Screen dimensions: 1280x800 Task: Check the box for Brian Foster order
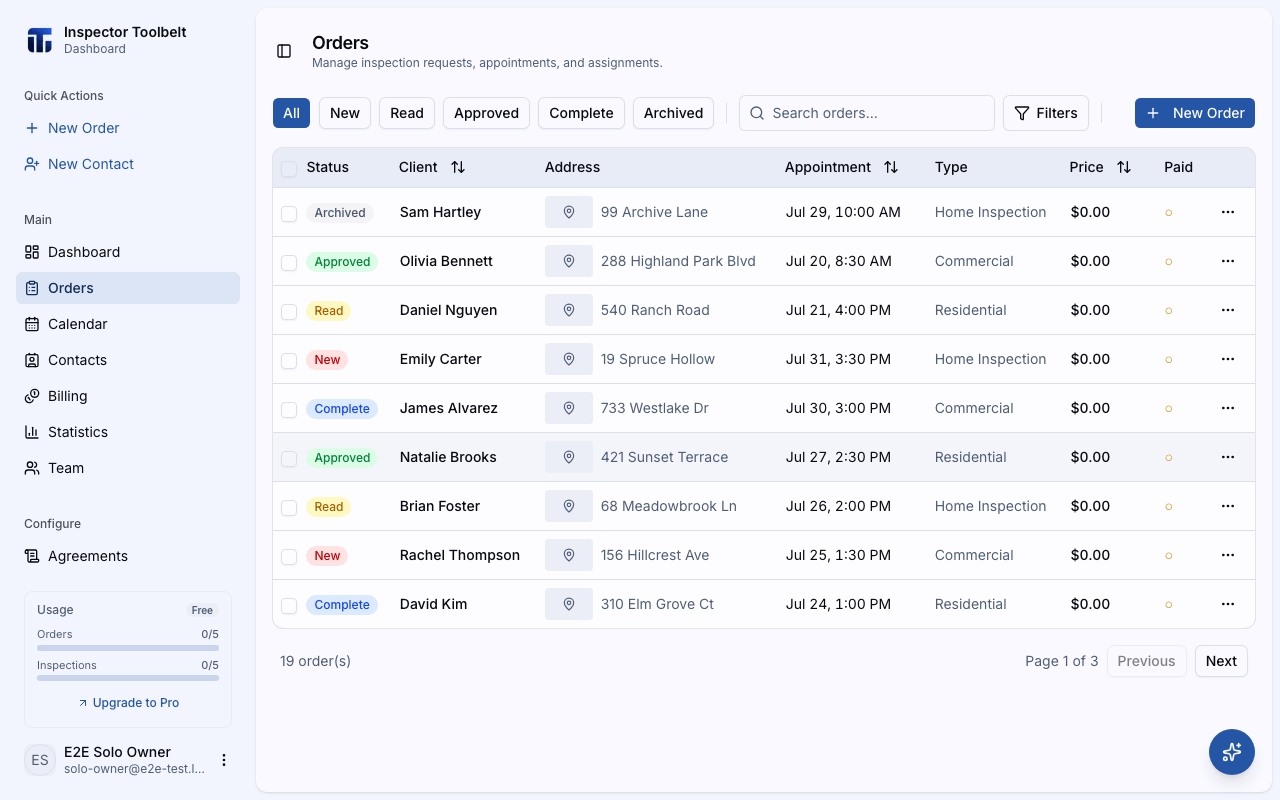[289, 507]
